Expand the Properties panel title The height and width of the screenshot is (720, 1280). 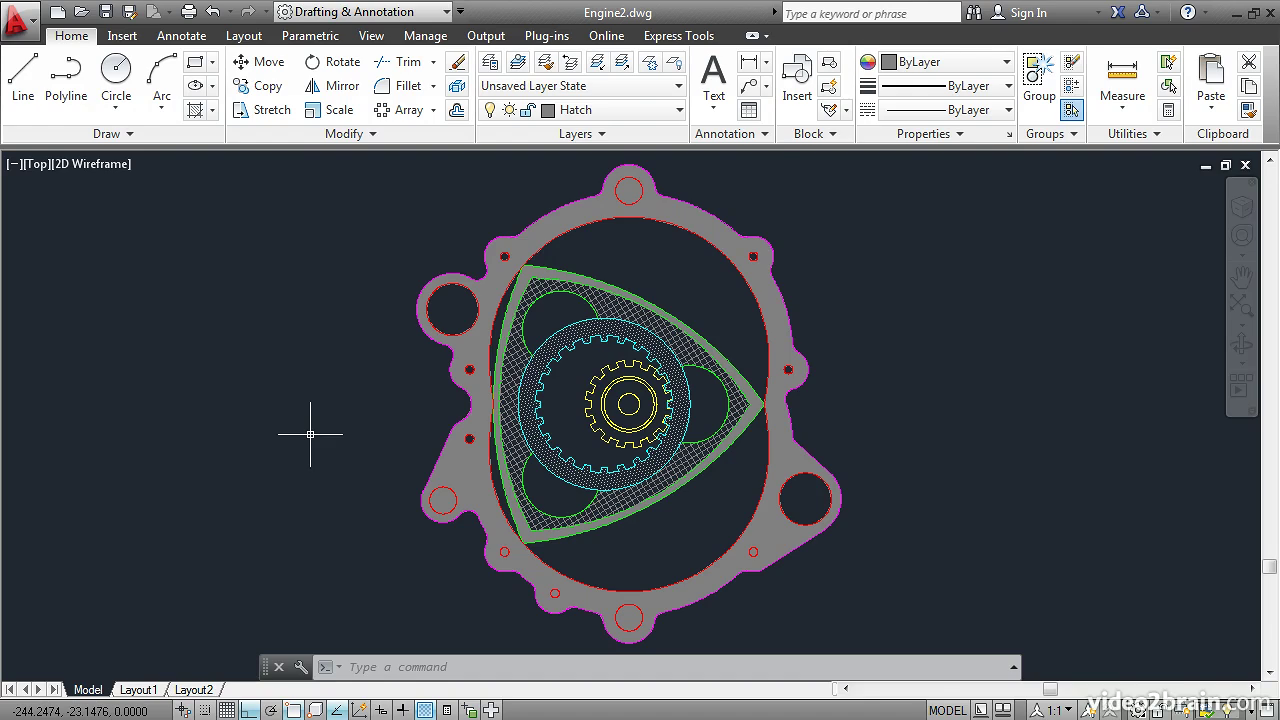pos(930,134)
